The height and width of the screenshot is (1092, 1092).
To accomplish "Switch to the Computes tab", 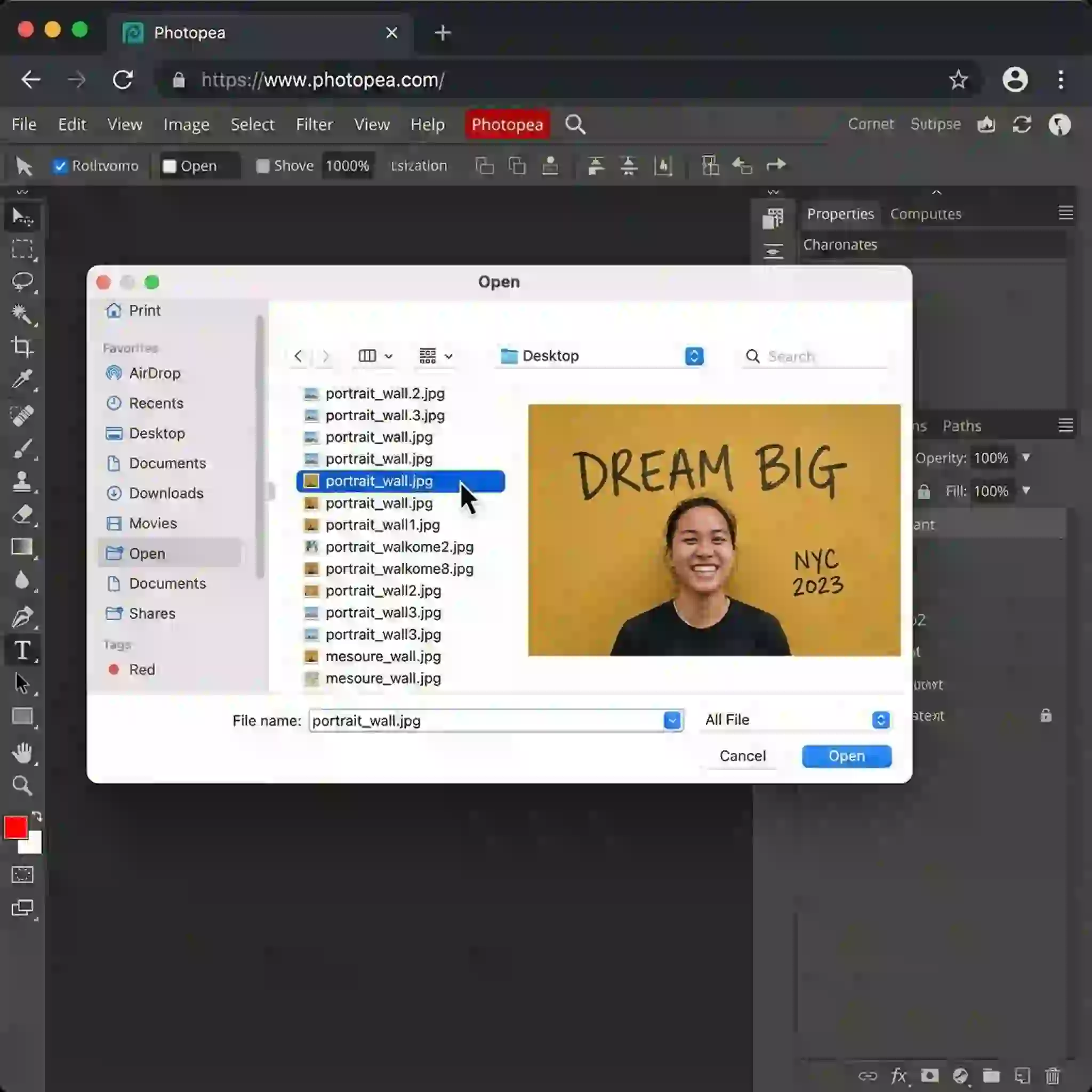I will [x=925, y=214].
